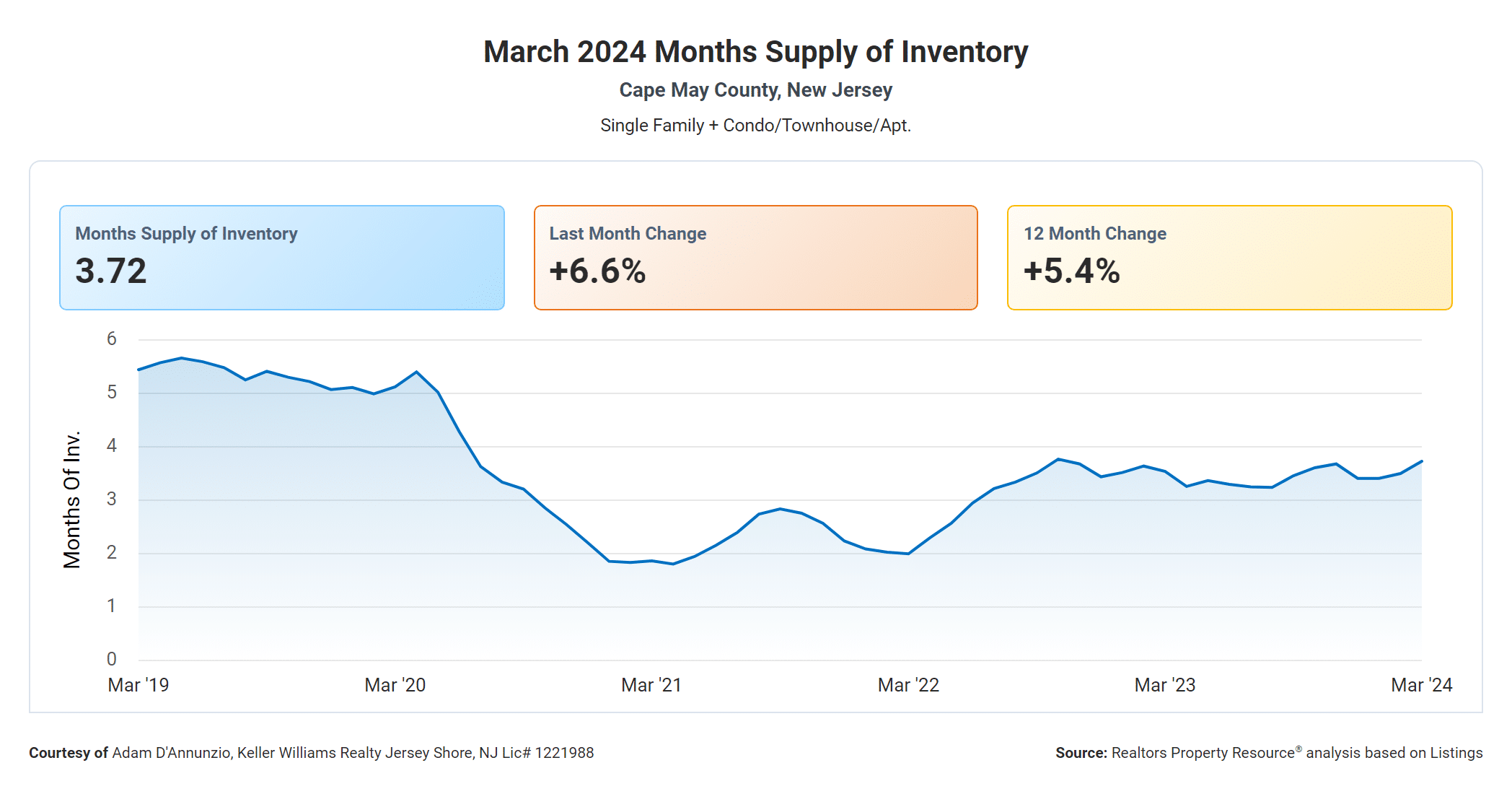Click the blue Months Supply of Inventory card
This screenshot has width=1512, height=794.
[281, 258]
